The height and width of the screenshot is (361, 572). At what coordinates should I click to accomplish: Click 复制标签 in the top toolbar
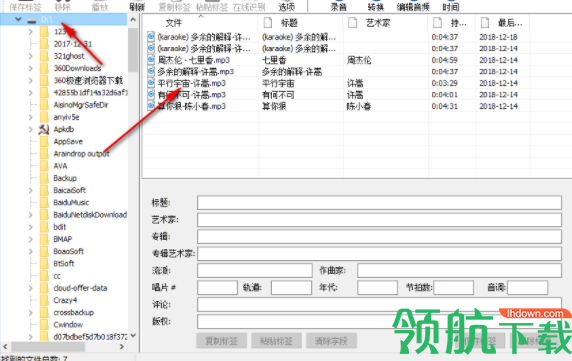pyautogui.click(x=175, y=7)
